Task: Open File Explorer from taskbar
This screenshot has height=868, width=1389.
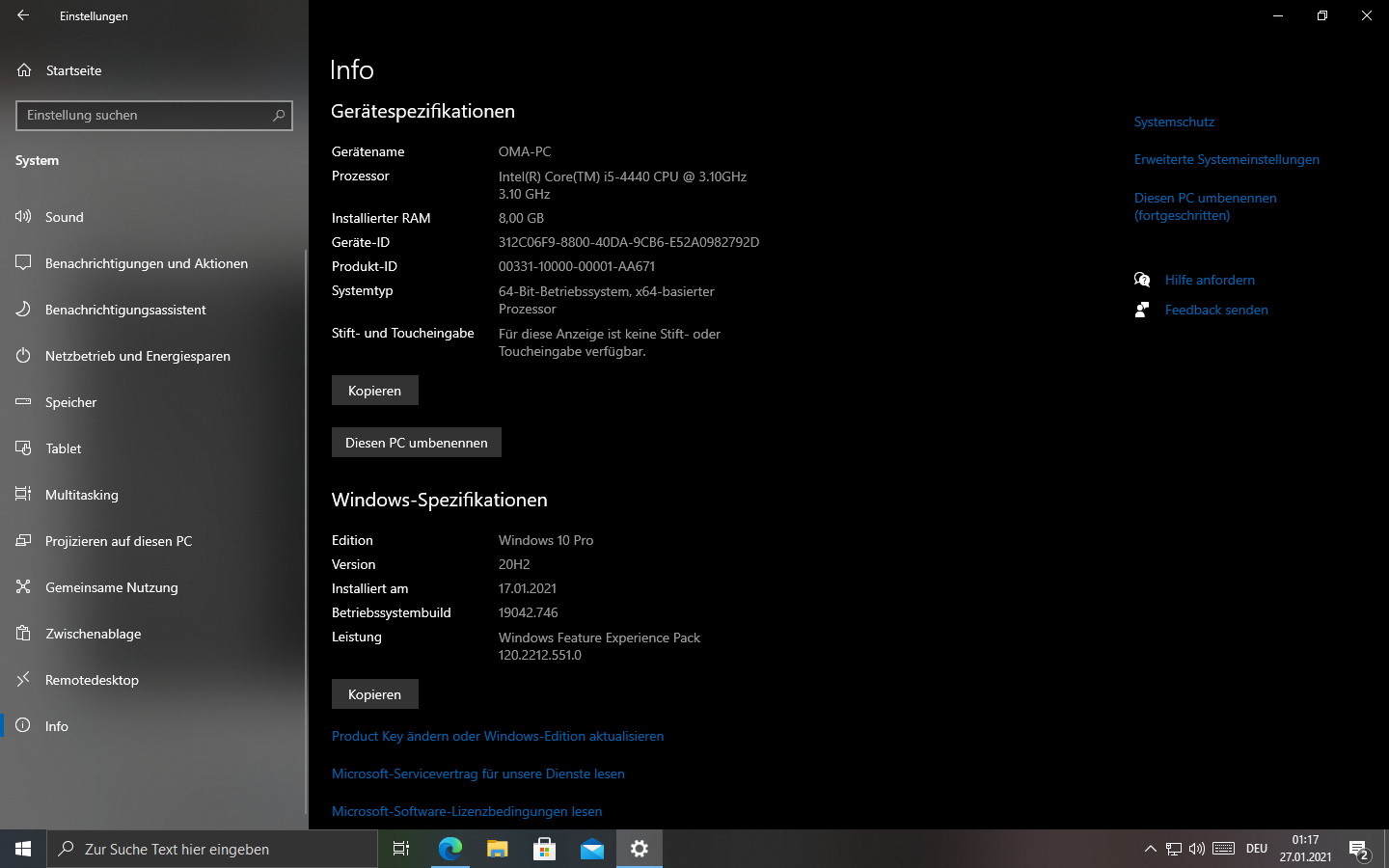Action: [x=497, y=849]
